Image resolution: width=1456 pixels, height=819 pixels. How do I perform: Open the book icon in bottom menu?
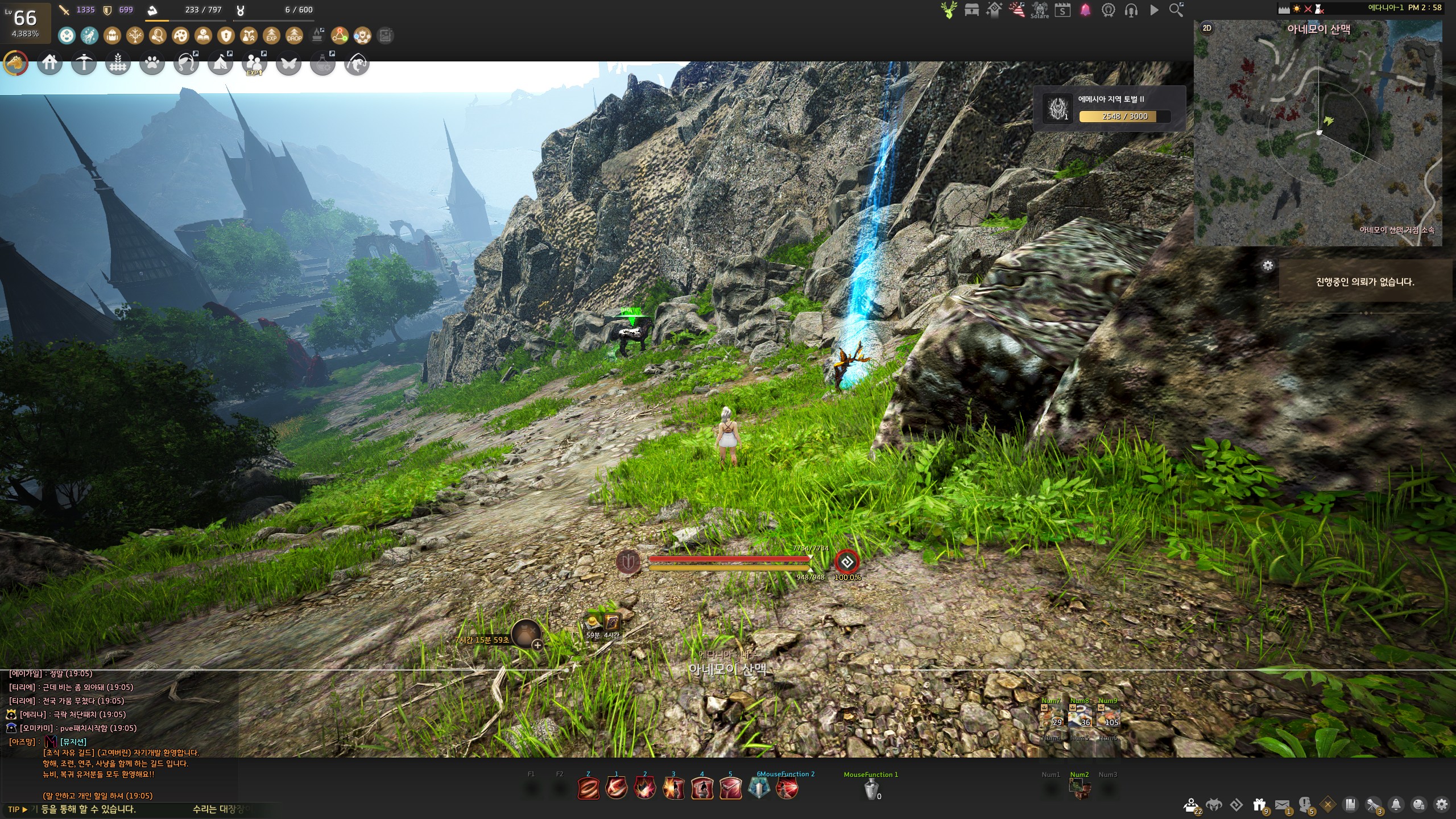pyautogui.click(x=1350, y=805)
